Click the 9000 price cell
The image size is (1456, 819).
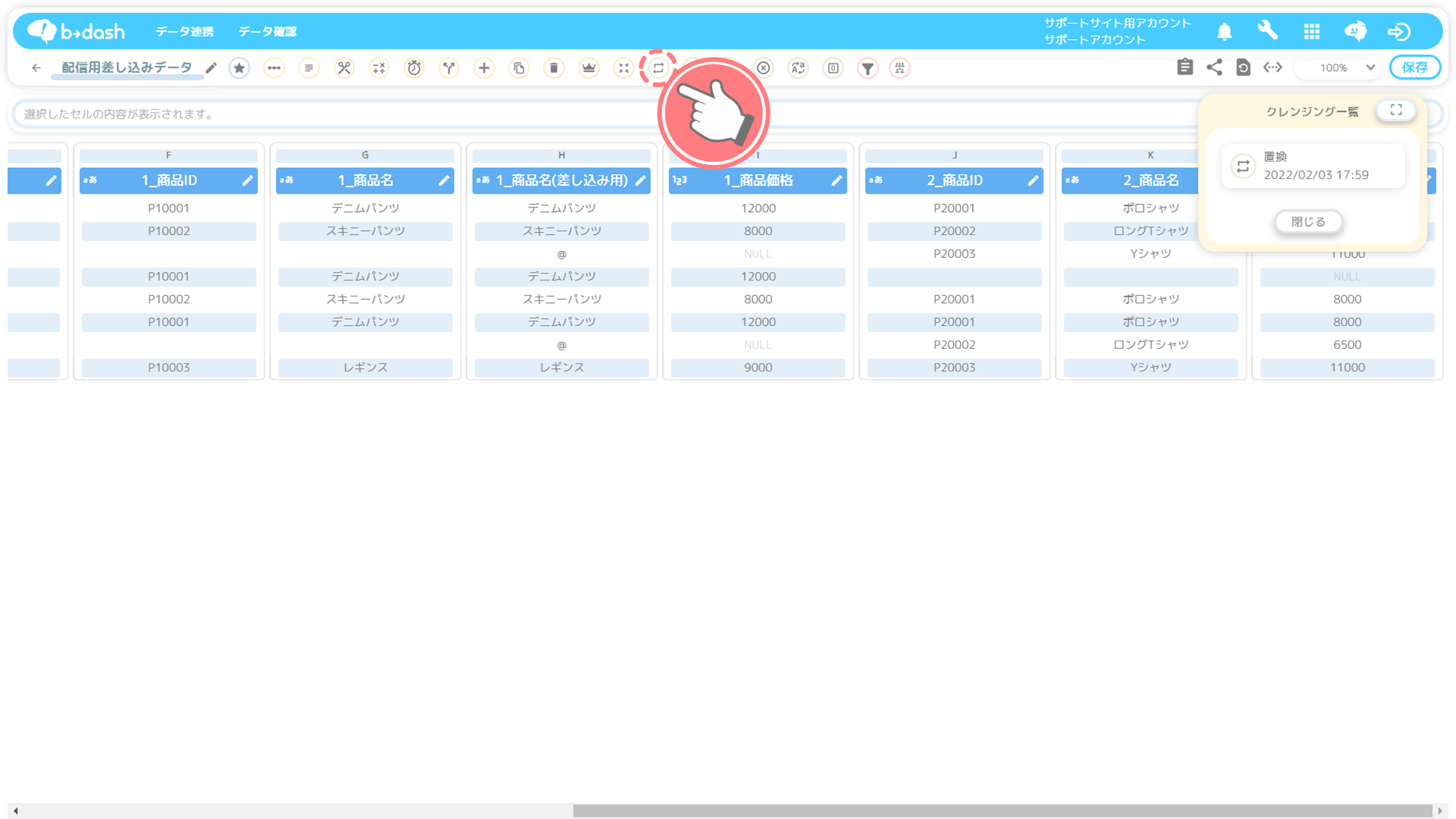(758, 368)
